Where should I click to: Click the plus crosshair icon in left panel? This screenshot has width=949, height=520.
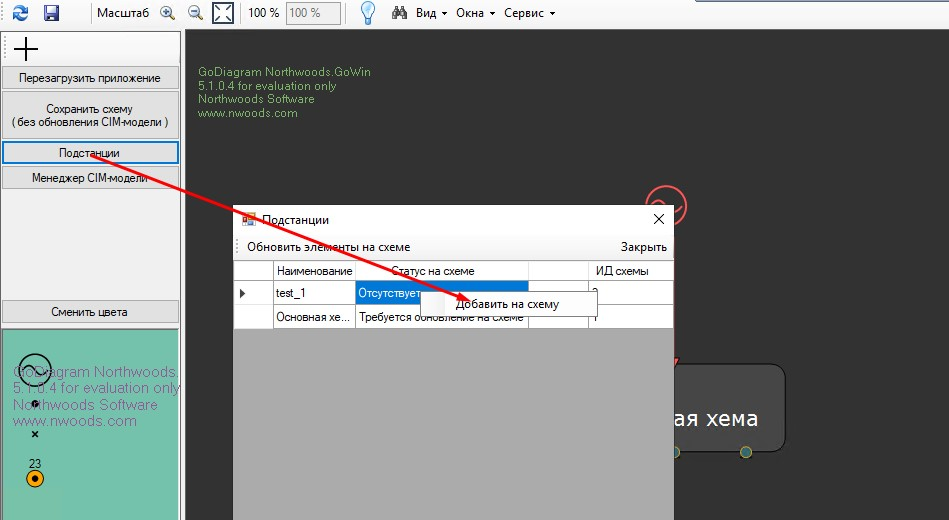click(x=26, y=49)
